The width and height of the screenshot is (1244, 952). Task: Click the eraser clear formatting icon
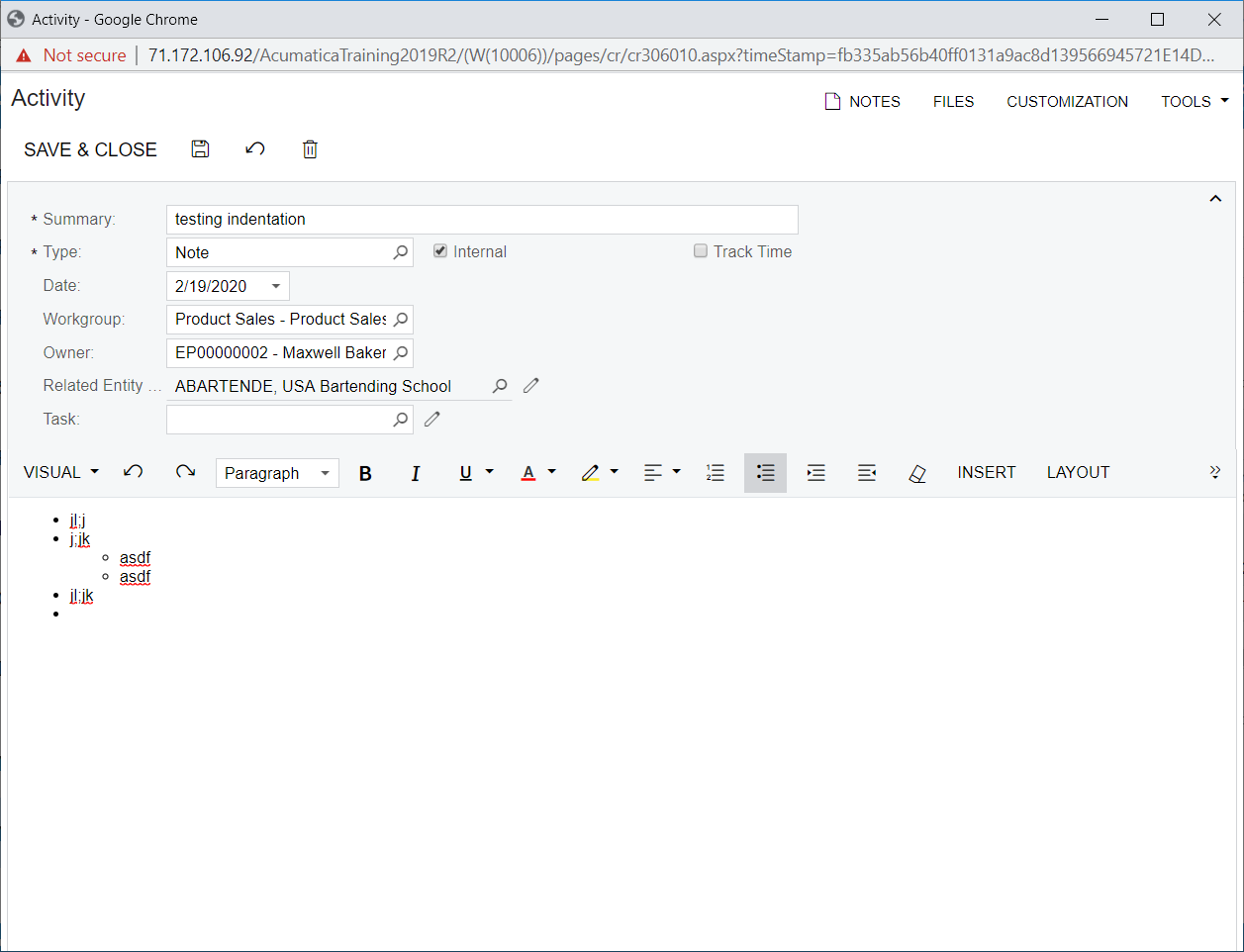coord(917,473)
